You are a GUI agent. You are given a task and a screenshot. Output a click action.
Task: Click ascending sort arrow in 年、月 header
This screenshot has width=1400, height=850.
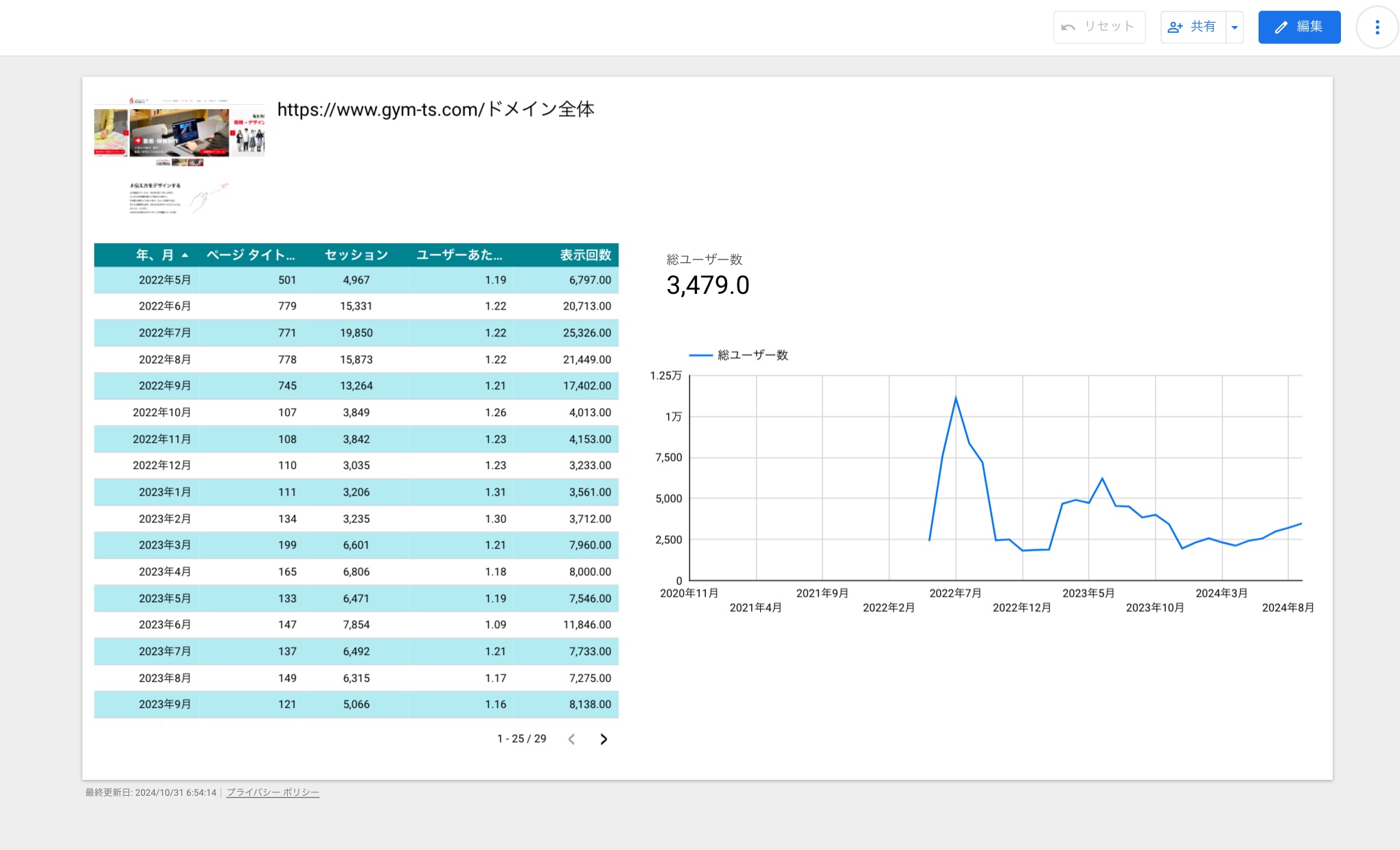(x=185, y=255)
